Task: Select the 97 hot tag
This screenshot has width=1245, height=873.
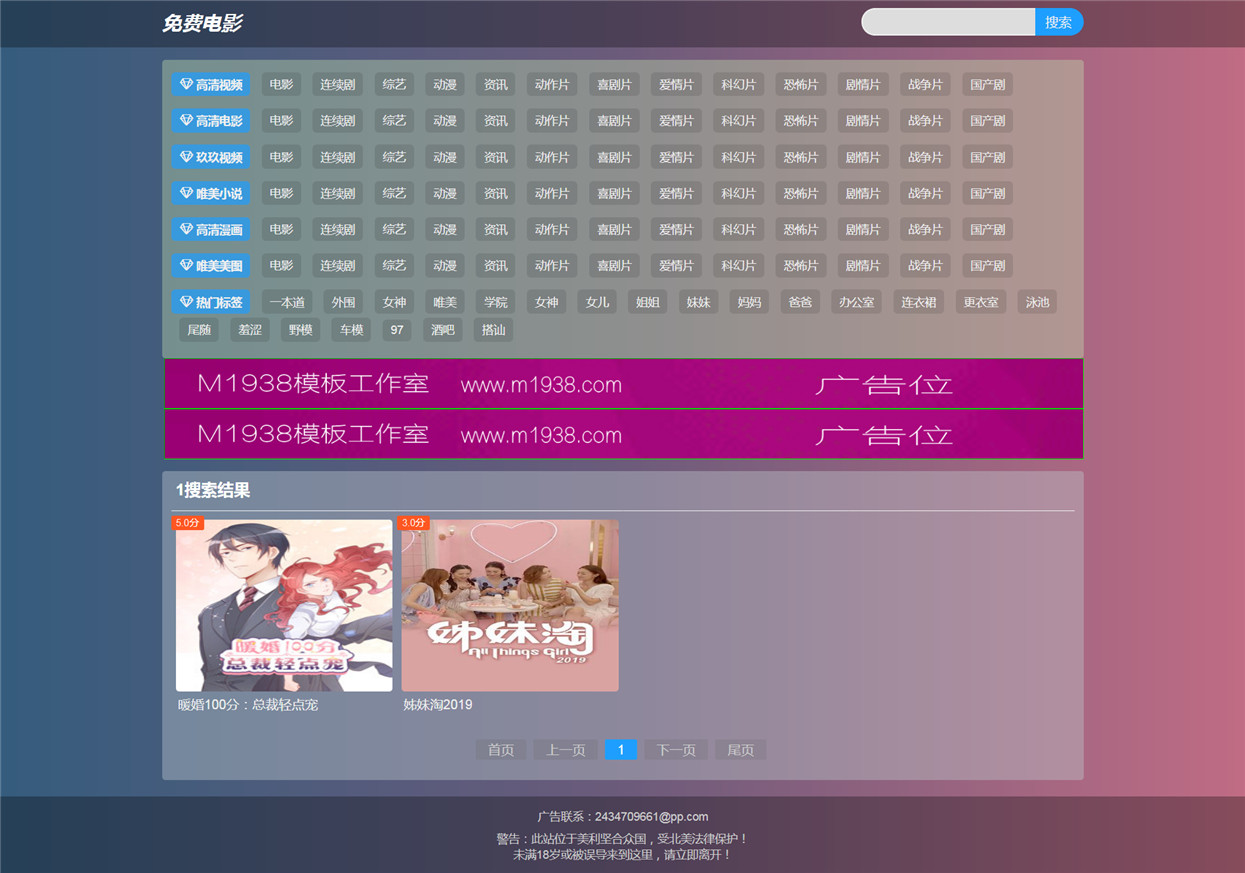Action: tap(397, 330)
